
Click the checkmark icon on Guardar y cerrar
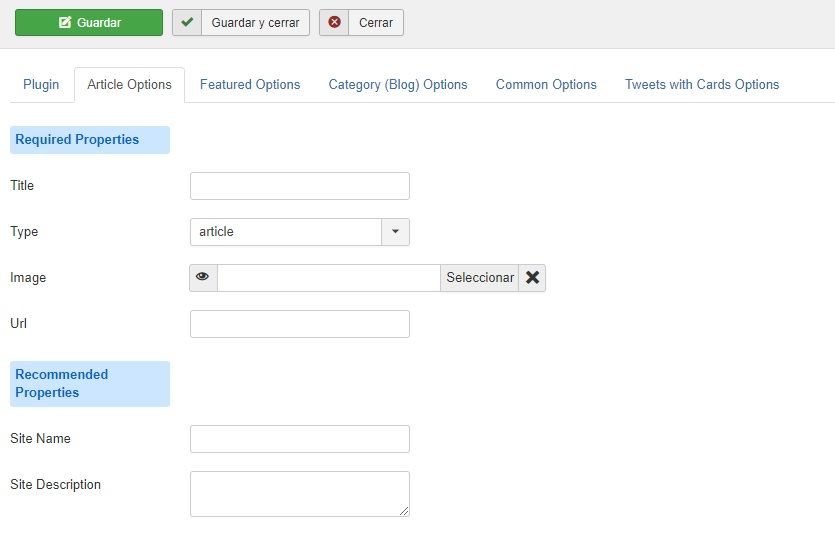click(x=187, y=22)
